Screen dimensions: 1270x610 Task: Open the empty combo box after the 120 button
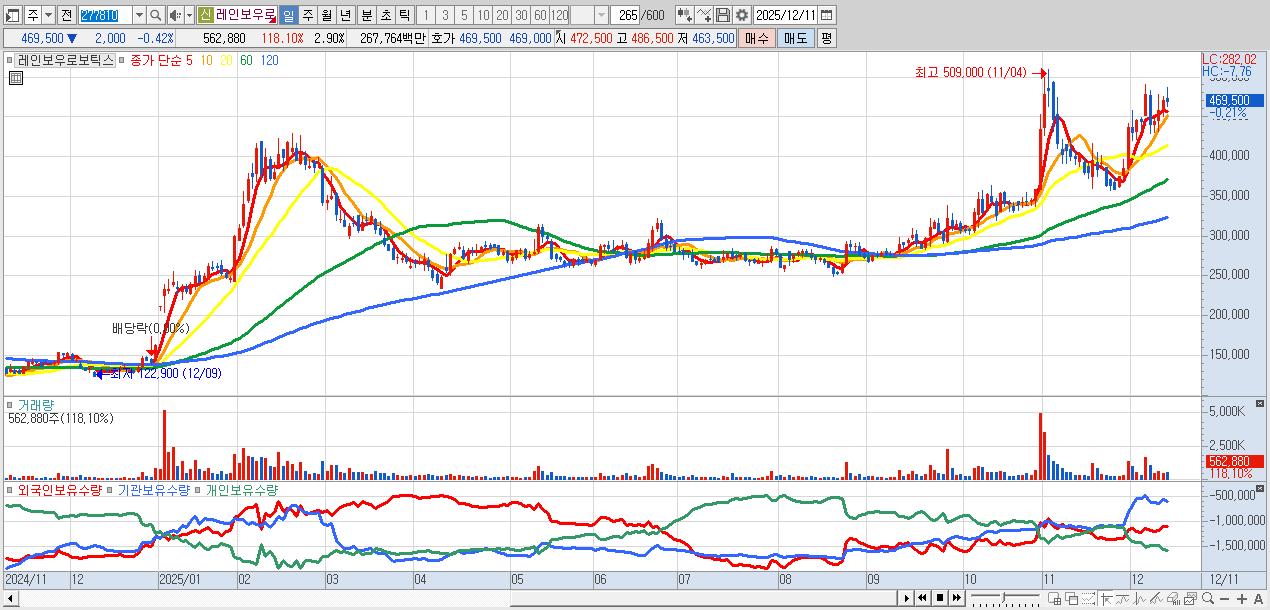[x=589, y=15]
